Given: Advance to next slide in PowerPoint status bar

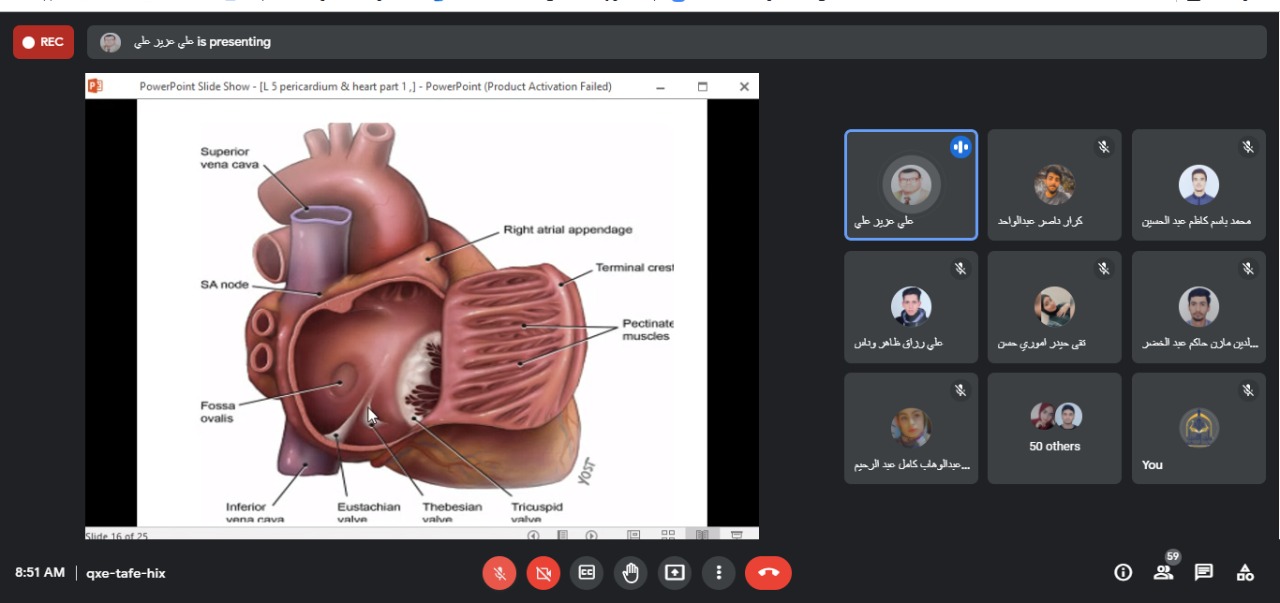Looking at the screenshot, I should tap(591, 535).
